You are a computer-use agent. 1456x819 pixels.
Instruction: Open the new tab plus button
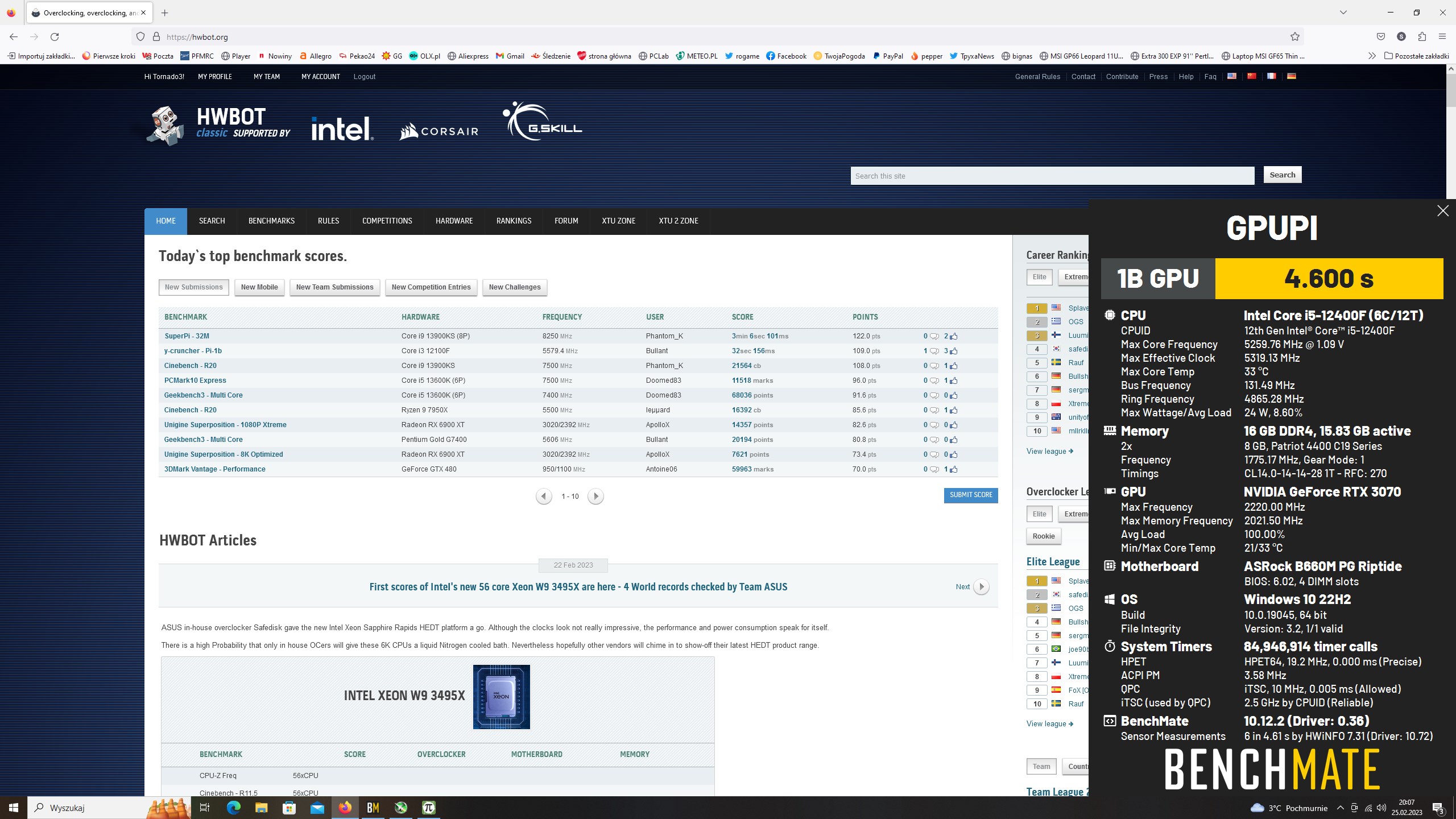pyautogui.click(x=164, y=13)
